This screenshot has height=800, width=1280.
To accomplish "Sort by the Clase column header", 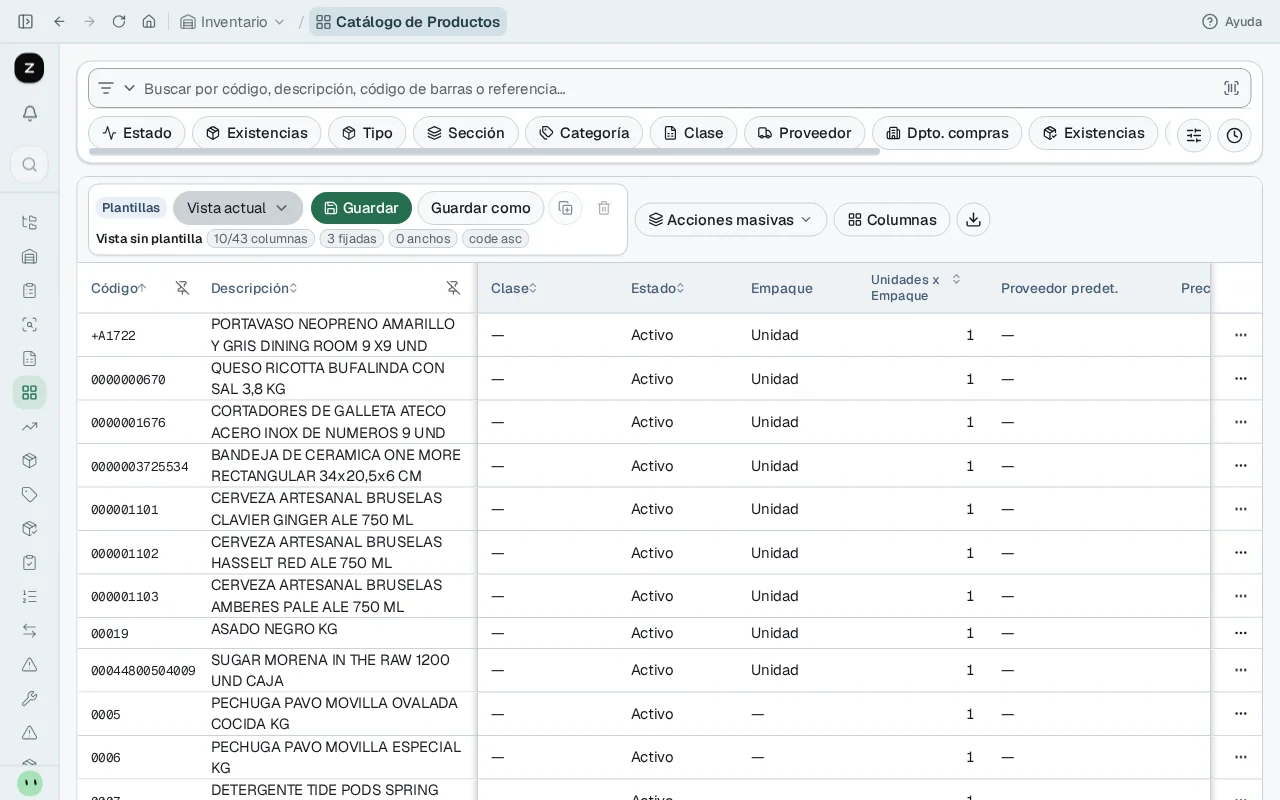I will coord(514,288).
